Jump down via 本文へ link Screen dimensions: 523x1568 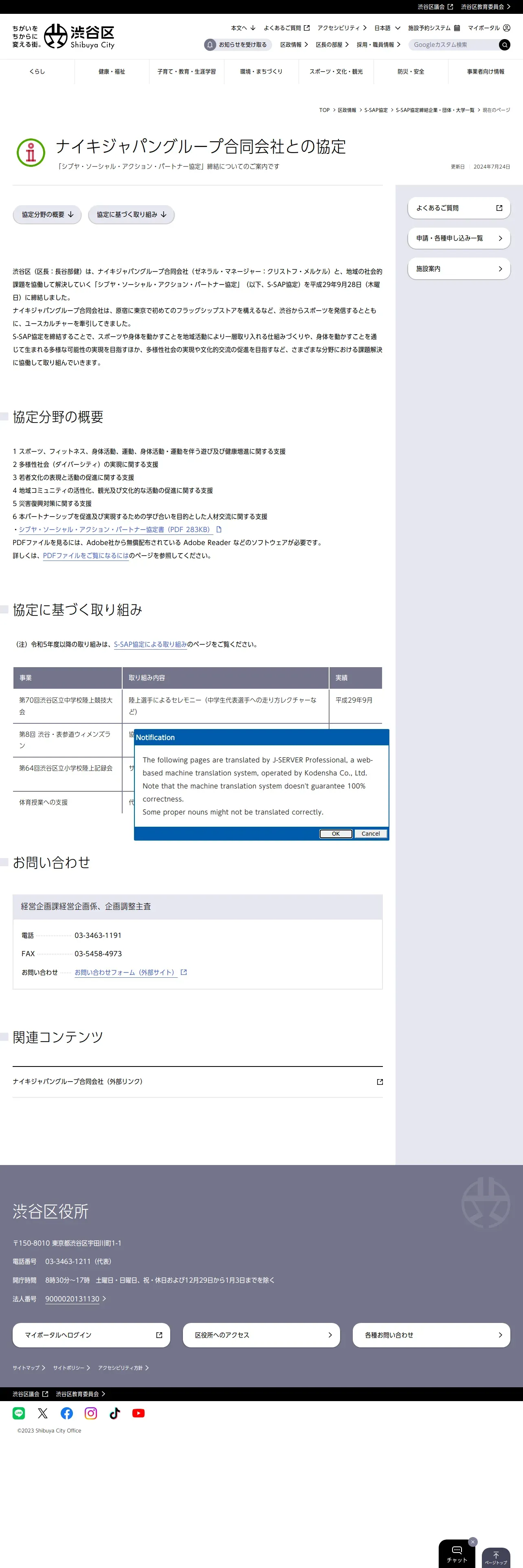pyautogui.click(x=243, y=28)
